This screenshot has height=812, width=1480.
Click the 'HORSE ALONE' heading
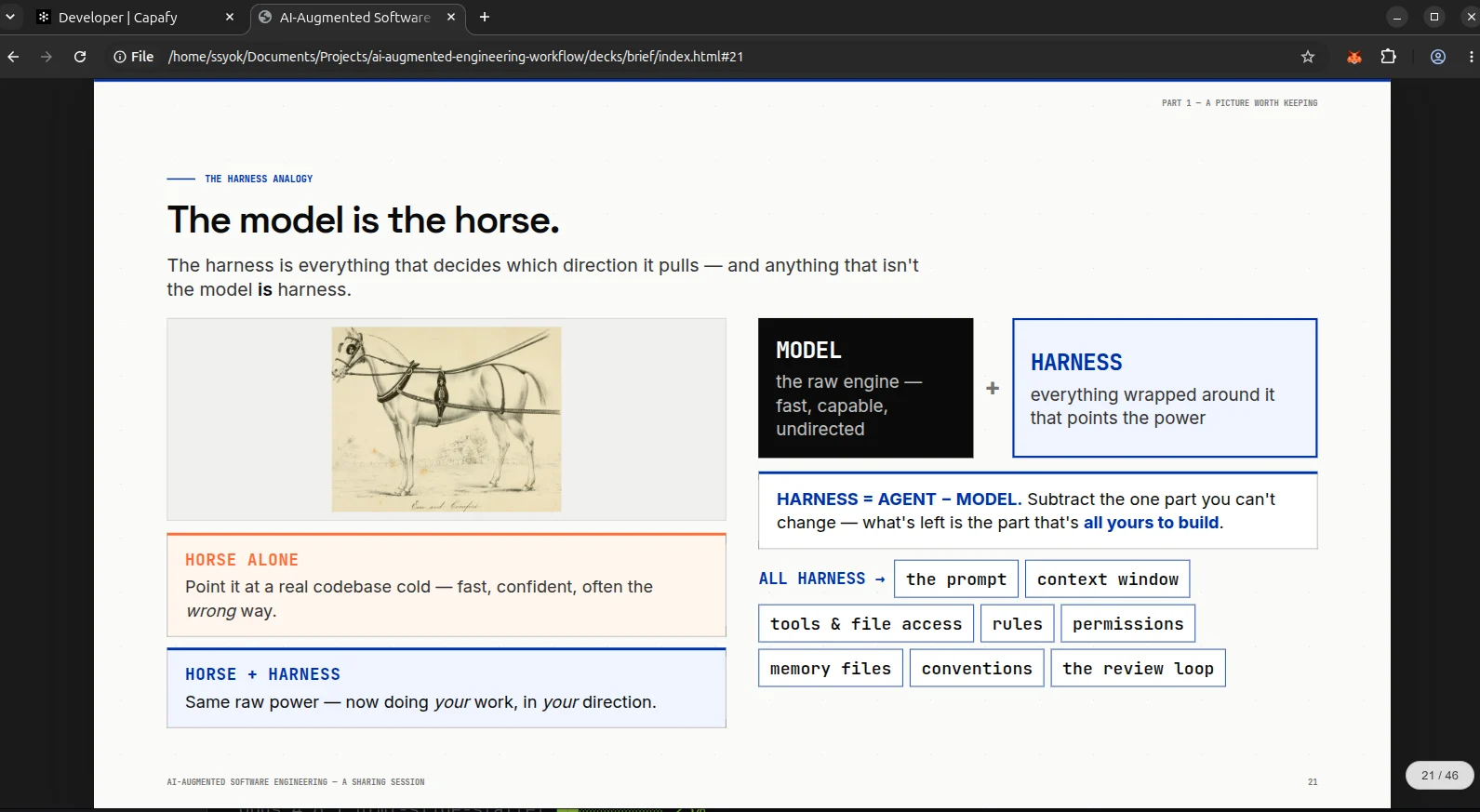click(242, 560)
